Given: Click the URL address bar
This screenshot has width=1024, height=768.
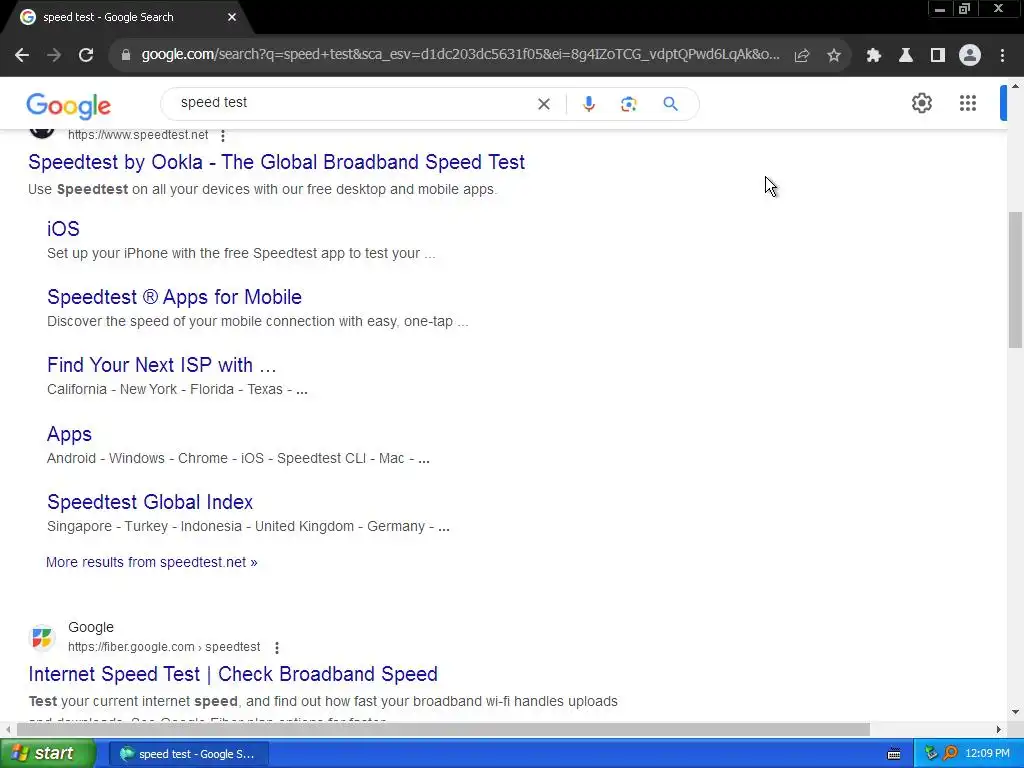Looking at the screenshot, I should [460, 55].
